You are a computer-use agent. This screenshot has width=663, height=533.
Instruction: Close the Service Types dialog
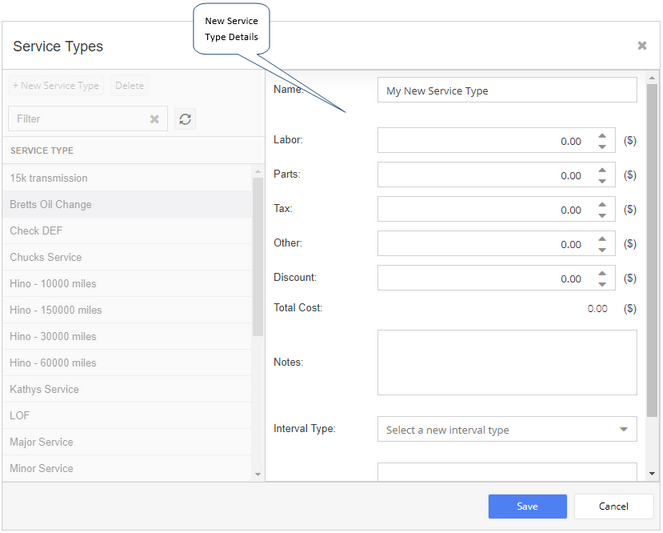click(x=641, y=46)
